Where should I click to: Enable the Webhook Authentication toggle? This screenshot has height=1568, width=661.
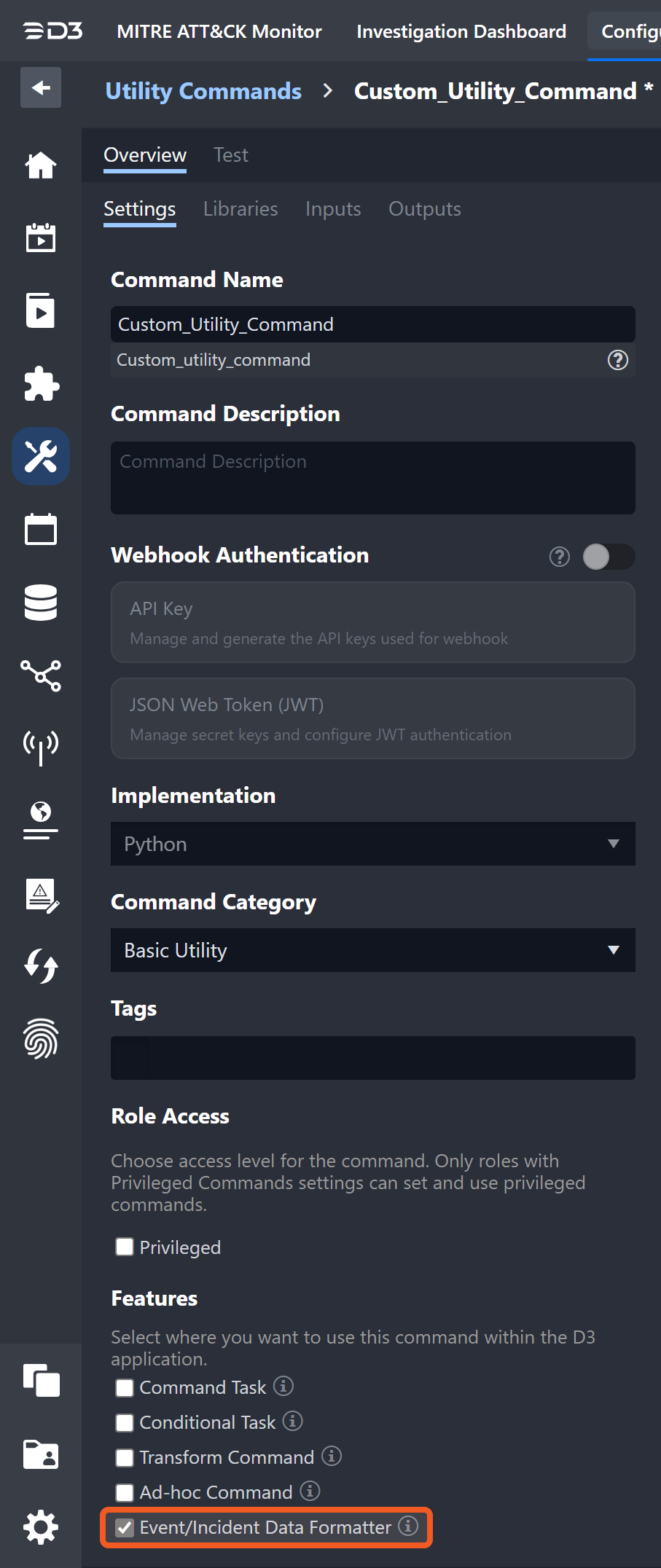(608, 557)
